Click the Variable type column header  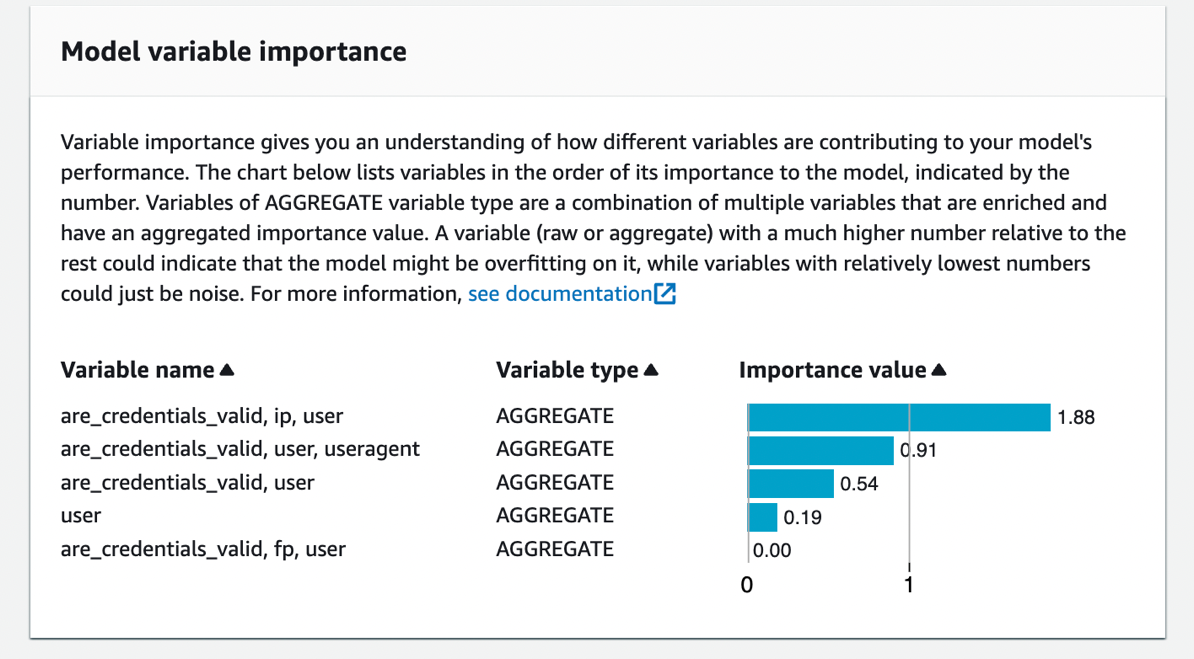point(567,370)
